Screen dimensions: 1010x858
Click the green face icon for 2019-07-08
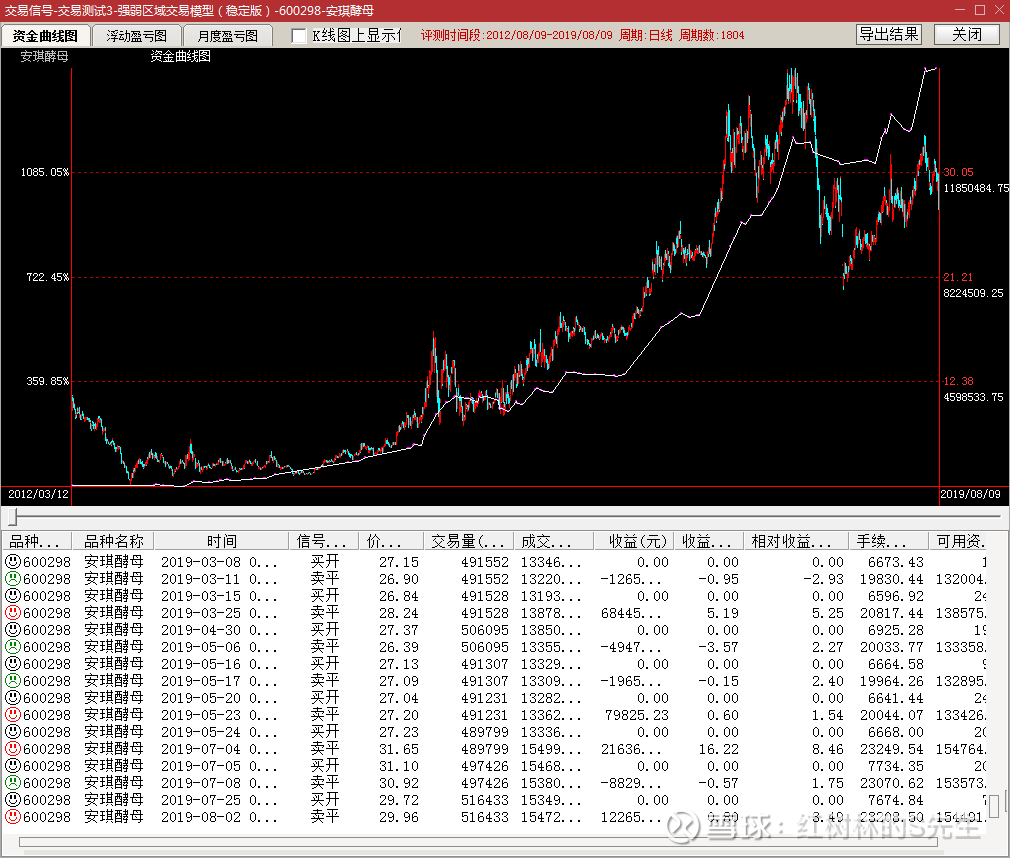point(13,783)
